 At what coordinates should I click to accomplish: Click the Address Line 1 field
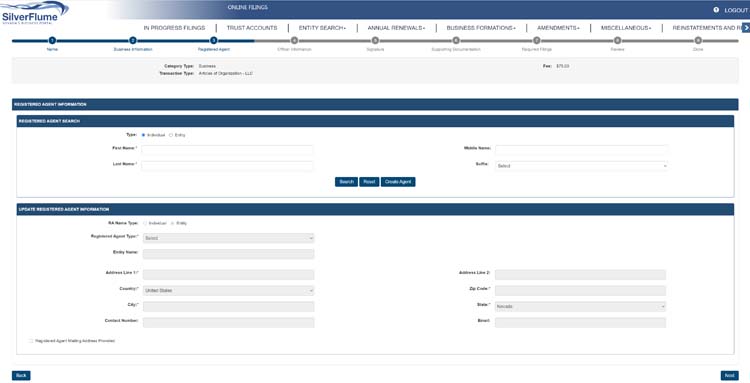[x=229, y=274]
